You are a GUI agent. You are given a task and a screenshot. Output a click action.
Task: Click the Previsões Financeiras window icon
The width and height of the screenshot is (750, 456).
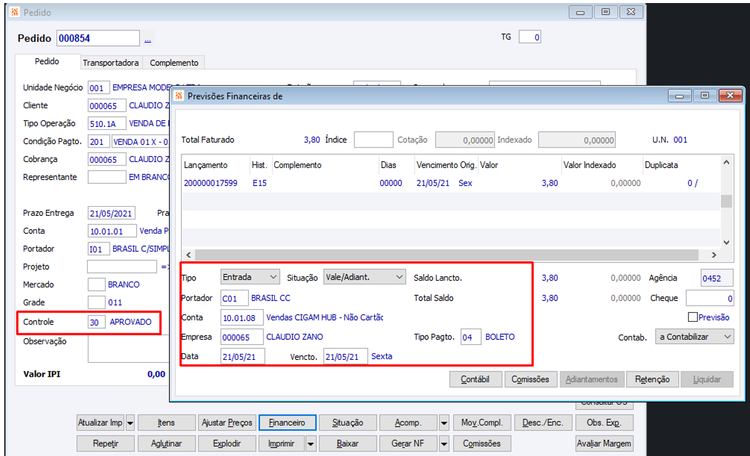coord(179,96)
